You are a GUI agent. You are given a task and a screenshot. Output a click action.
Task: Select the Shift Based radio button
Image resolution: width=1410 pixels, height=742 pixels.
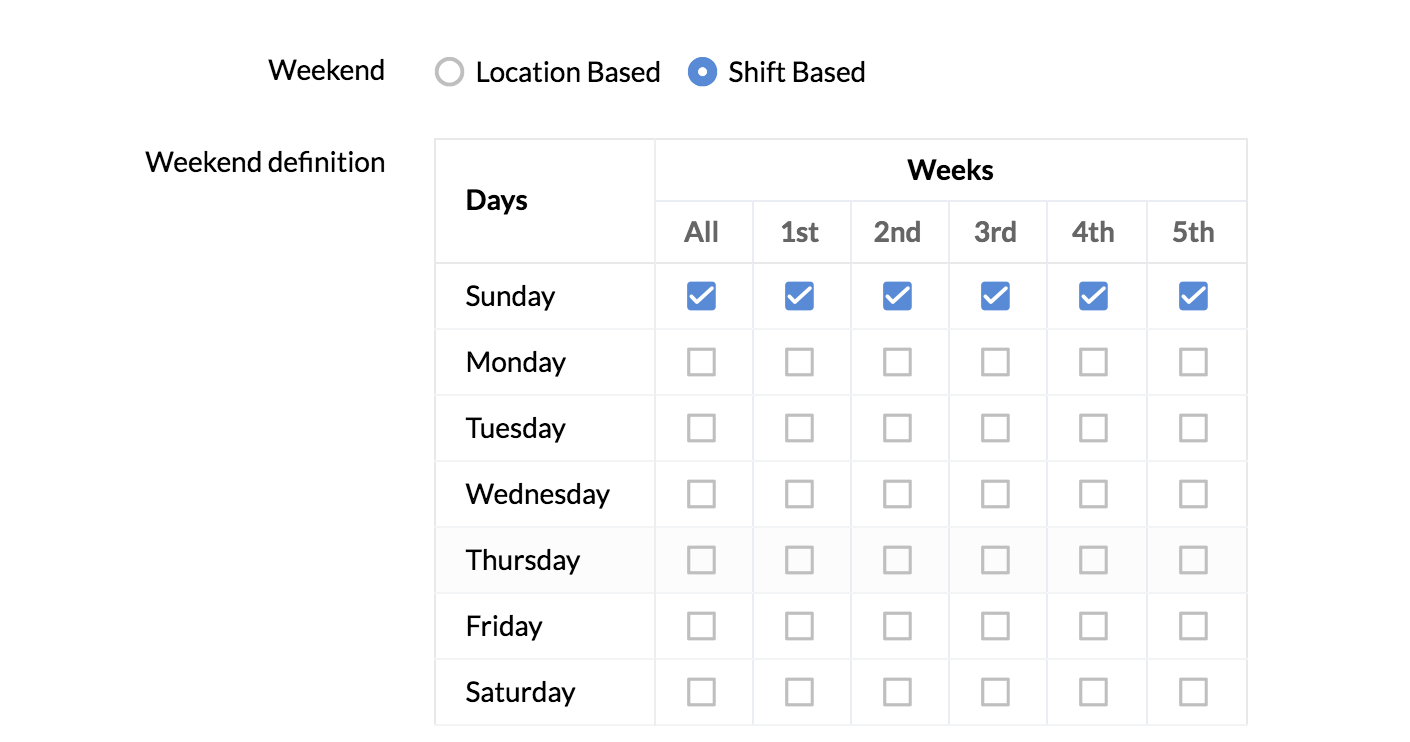pos(703,72)
